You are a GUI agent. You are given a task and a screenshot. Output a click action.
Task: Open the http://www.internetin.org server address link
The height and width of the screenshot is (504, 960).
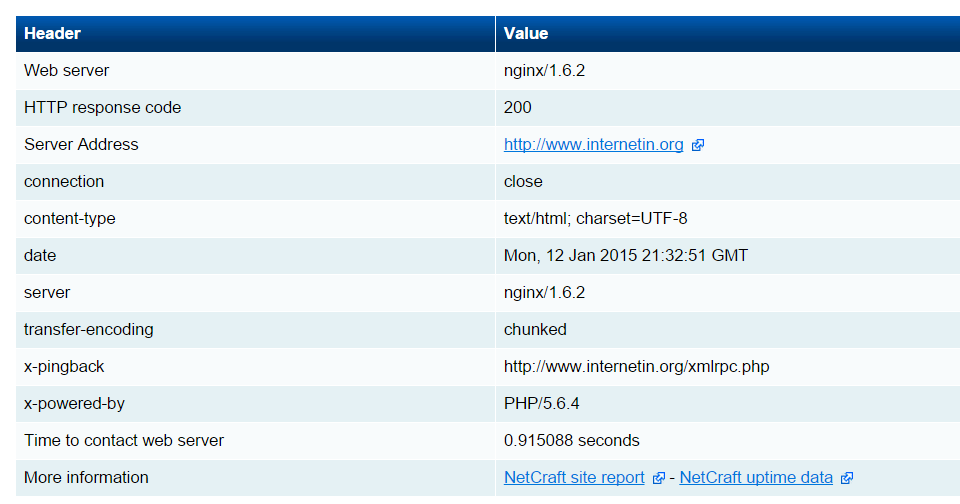pos(593,145)
